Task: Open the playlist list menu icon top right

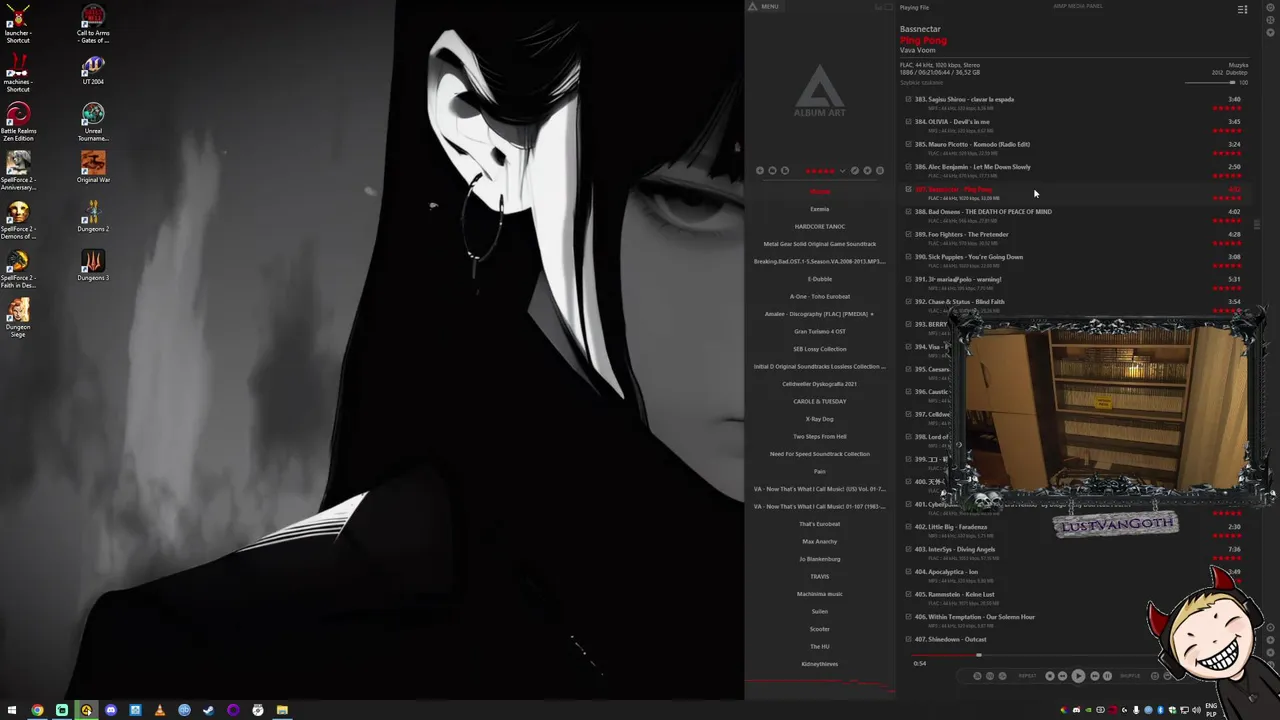Action: pos(1243,9)
